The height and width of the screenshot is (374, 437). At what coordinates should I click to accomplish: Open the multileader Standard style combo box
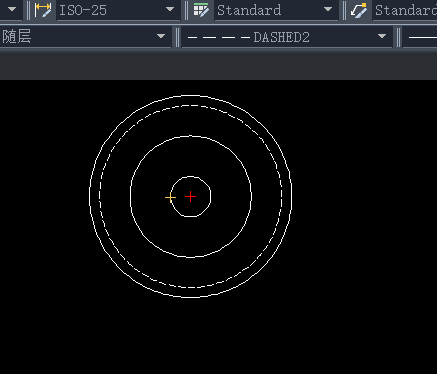click(405, 10)
